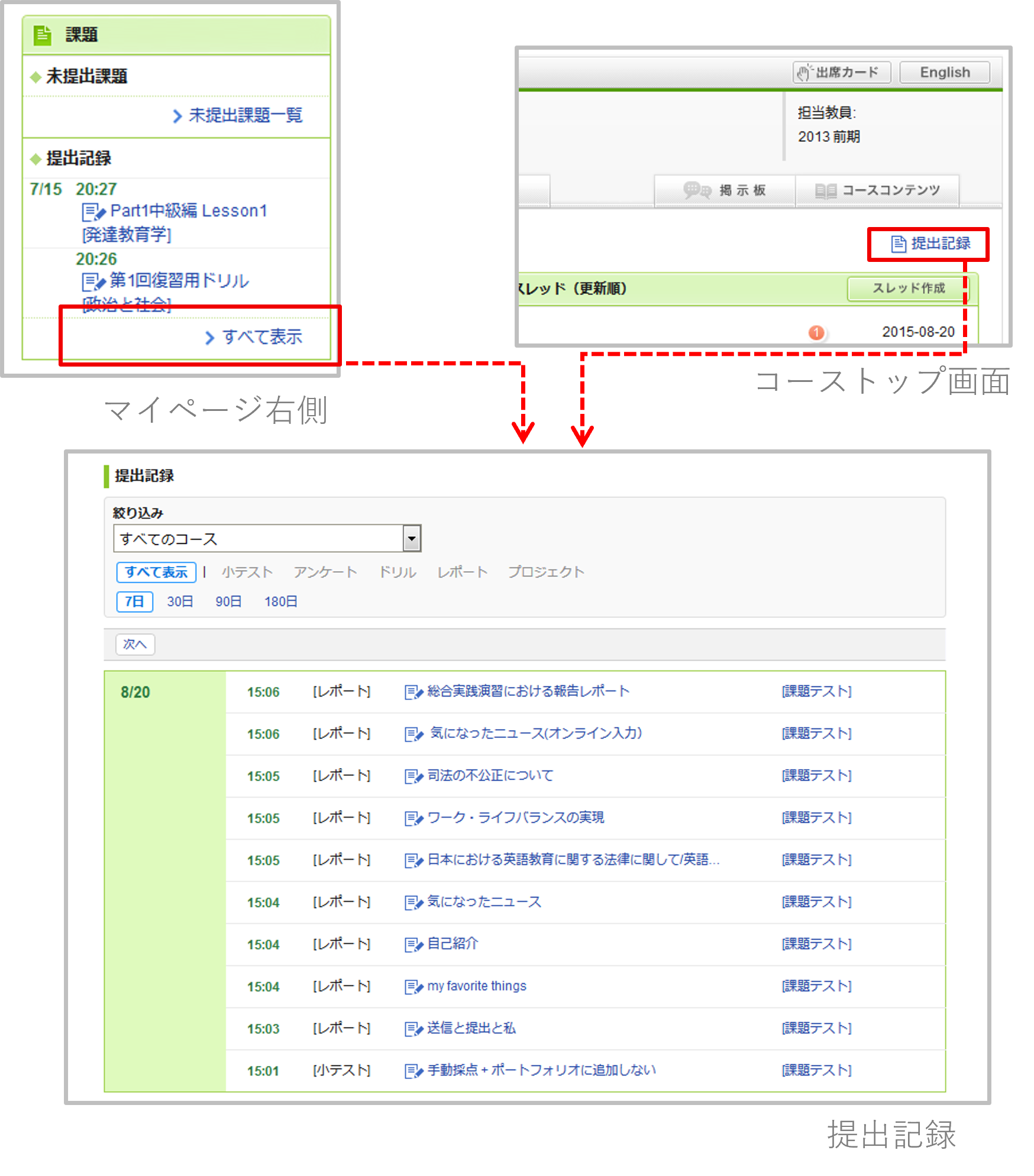Switch to the コースコンテンツ tab
The height and width of the screenshot is (1176, 1034).
[877, 190]
